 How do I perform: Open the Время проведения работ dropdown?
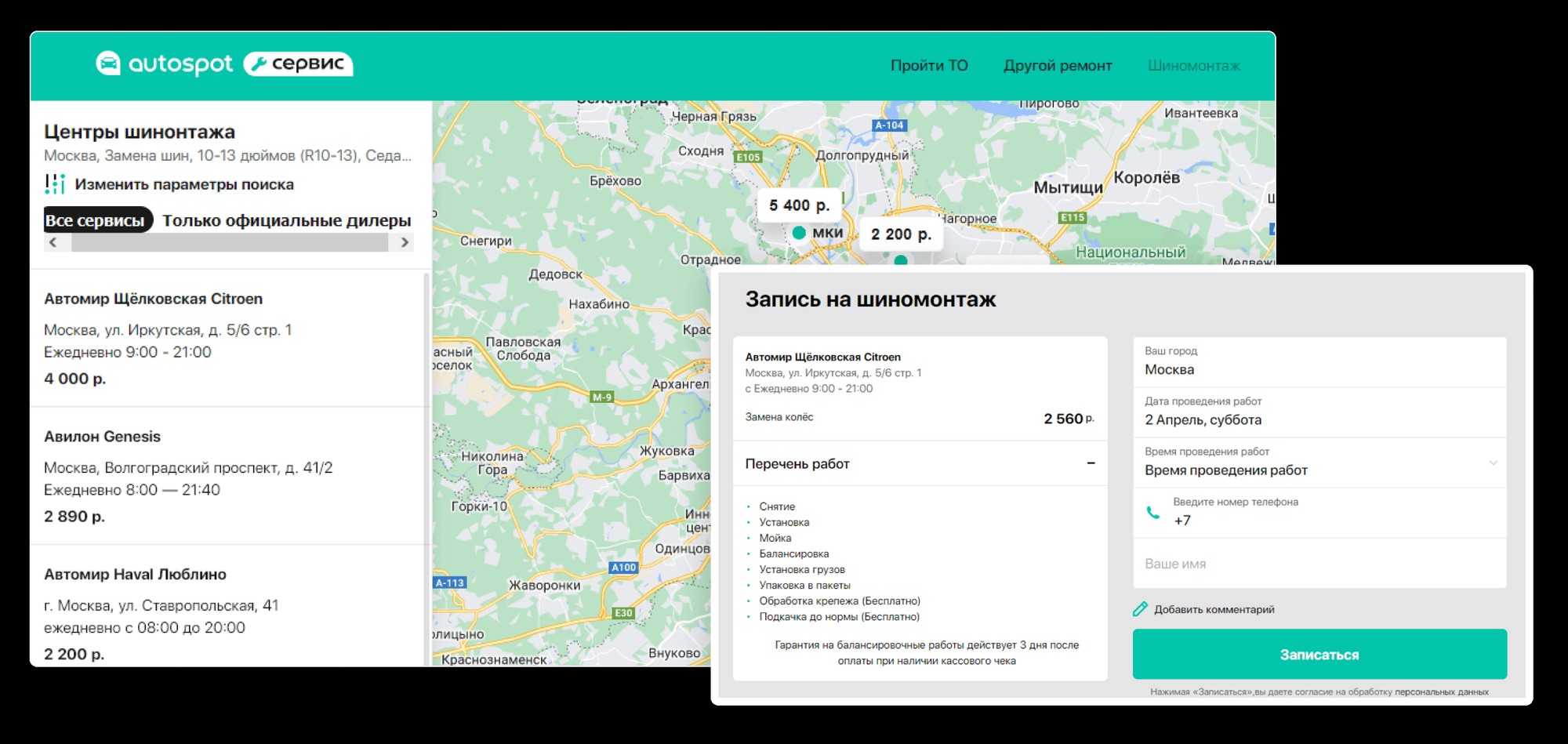1319,463
